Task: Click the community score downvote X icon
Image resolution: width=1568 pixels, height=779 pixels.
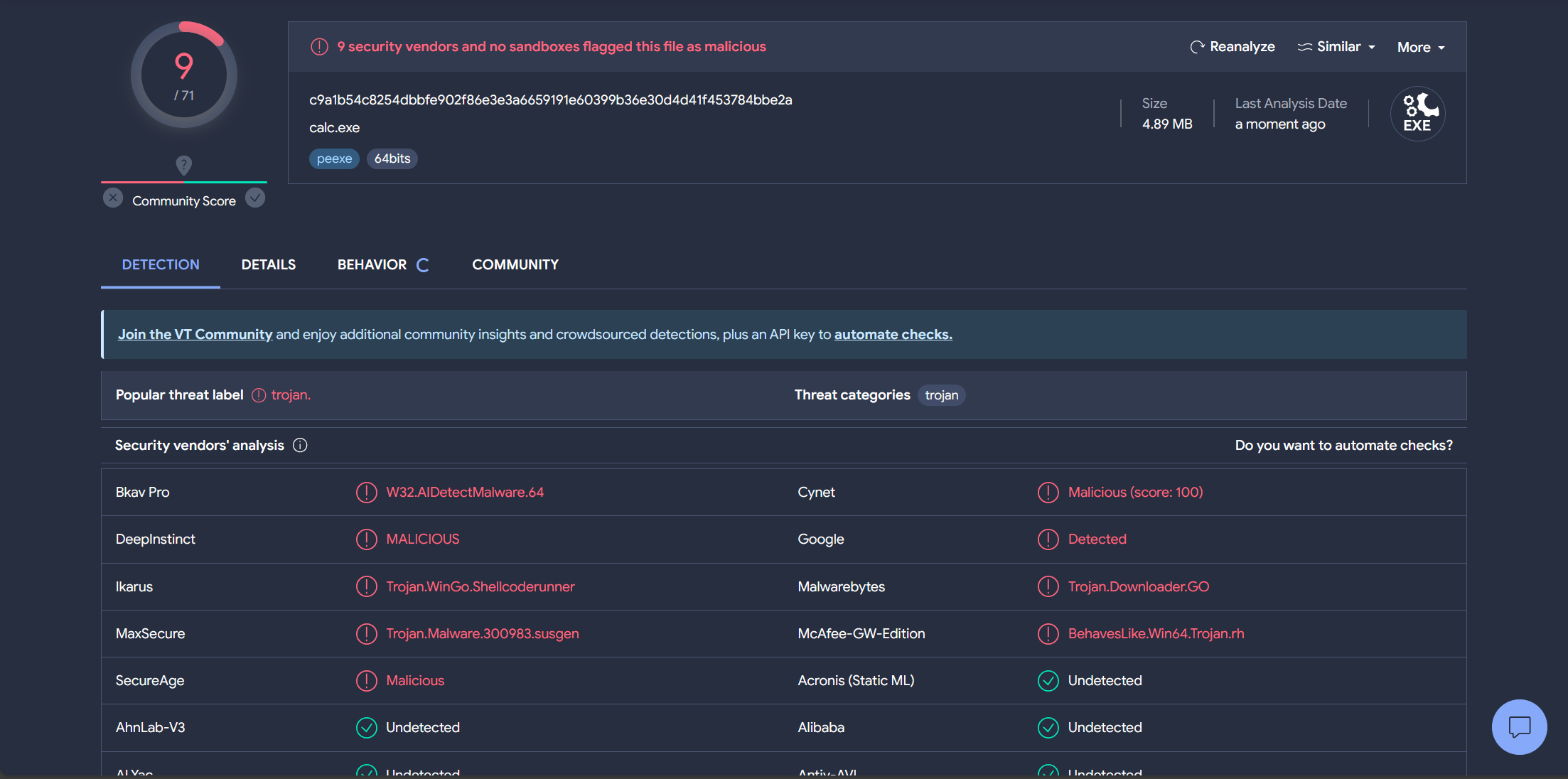Action: (113, 198)
